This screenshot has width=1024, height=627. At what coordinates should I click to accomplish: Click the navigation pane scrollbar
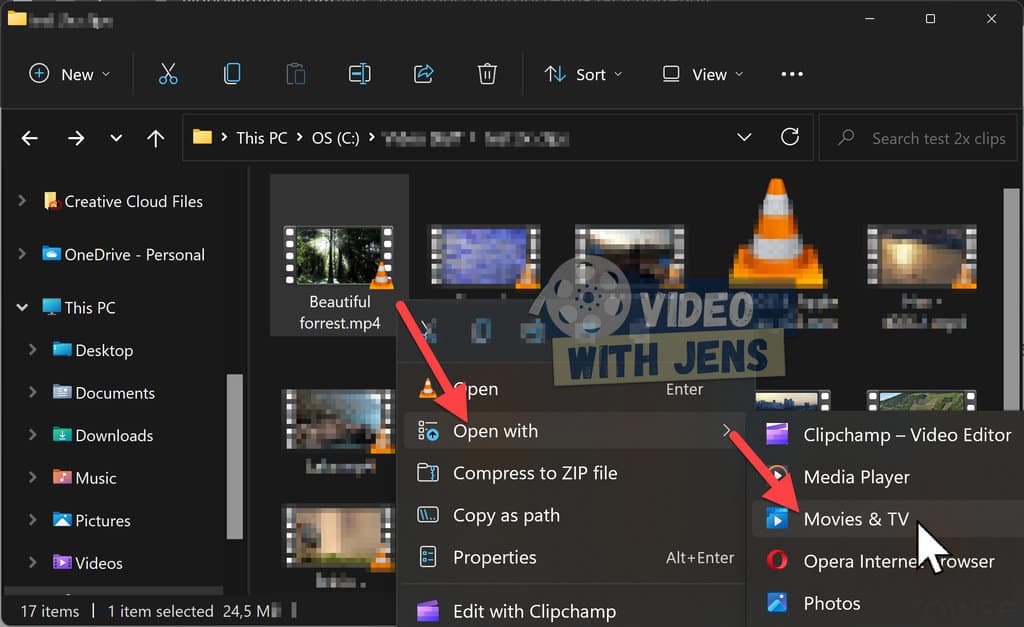pyautogui.click(x=234, y=457)
